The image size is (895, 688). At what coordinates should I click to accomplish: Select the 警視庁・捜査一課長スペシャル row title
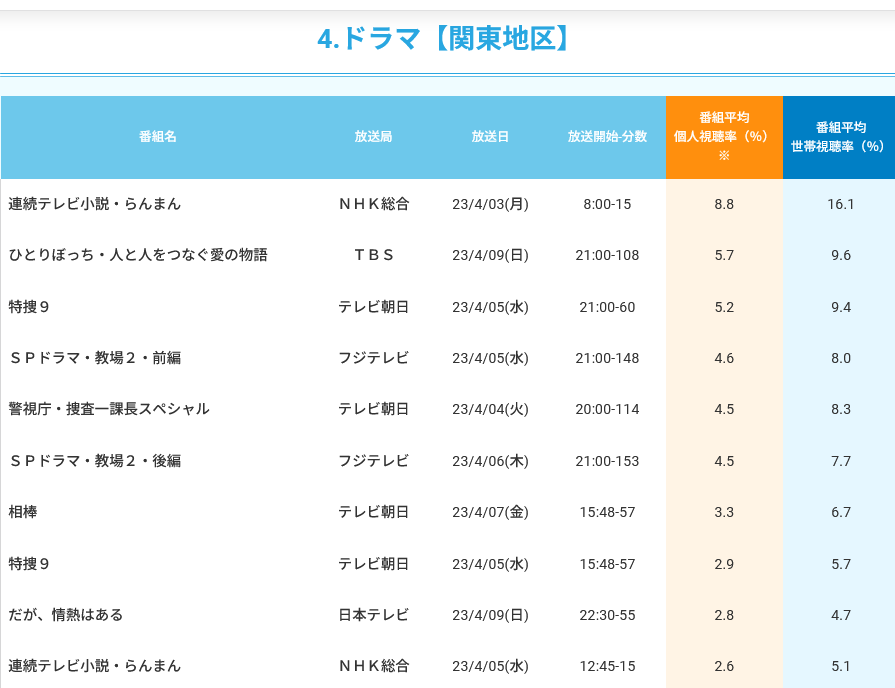coord(109,409)
